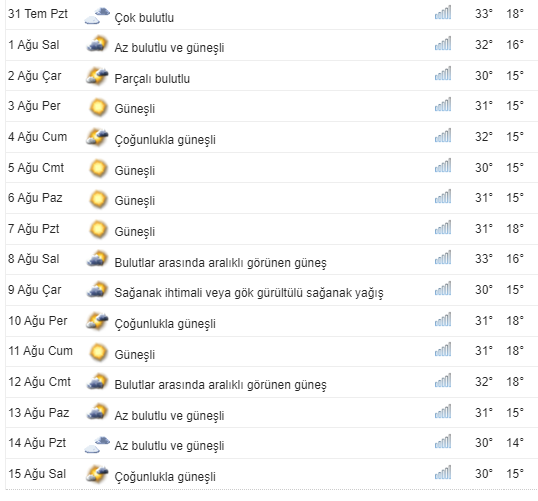Click the signal bars icon in 14 Ağu Pzt row

(443, 442)
